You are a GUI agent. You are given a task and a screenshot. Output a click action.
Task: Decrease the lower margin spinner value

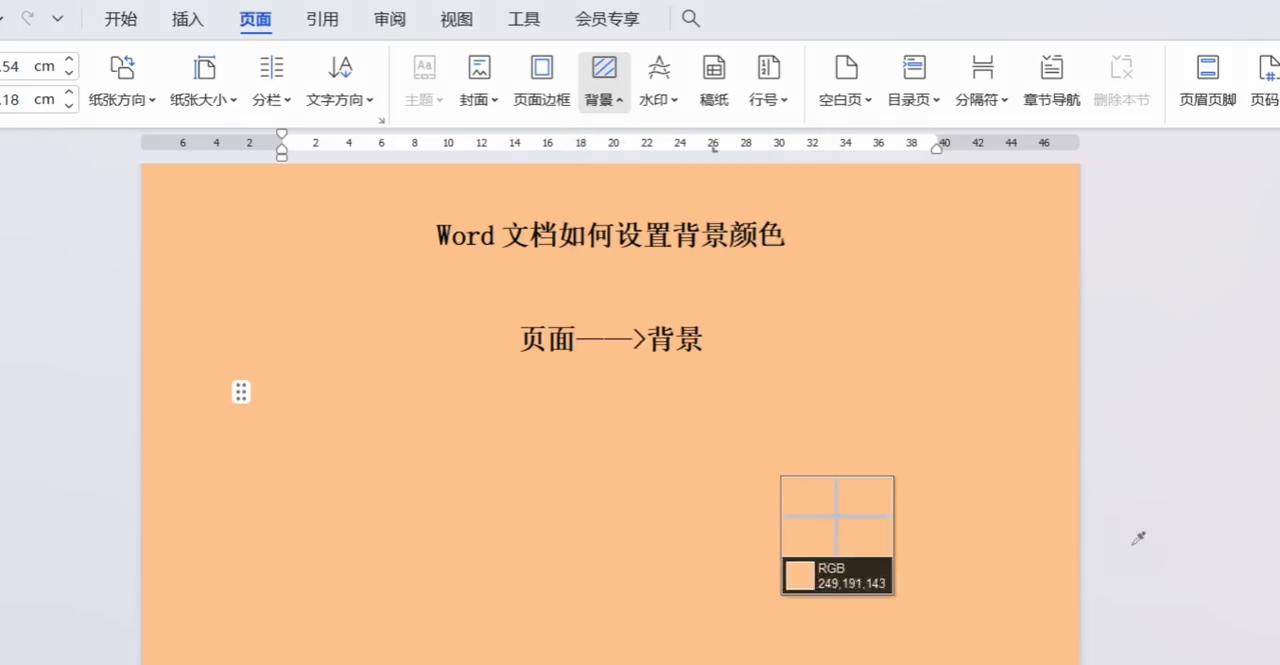click(x=69, y=105)
